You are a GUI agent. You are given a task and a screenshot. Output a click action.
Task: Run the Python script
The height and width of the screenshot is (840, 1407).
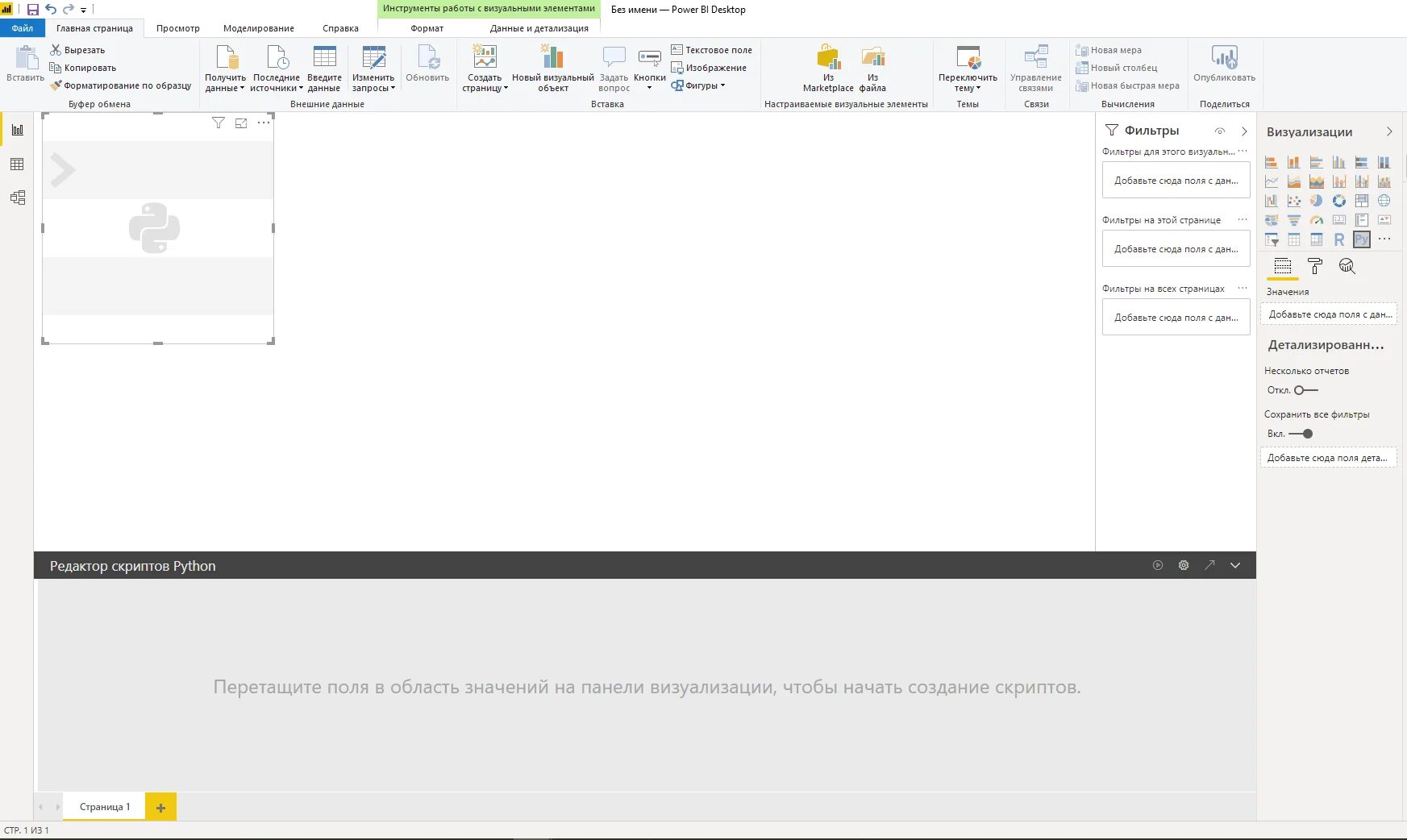[x=1158, y=565]
